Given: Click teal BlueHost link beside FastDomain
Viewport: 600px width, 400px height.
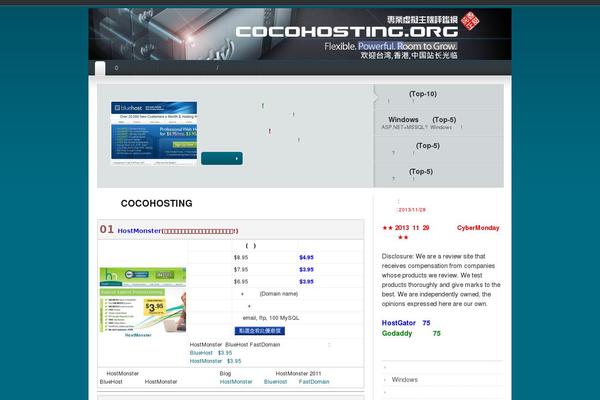Looking at the screenshot, I should (x=275, y=382).
